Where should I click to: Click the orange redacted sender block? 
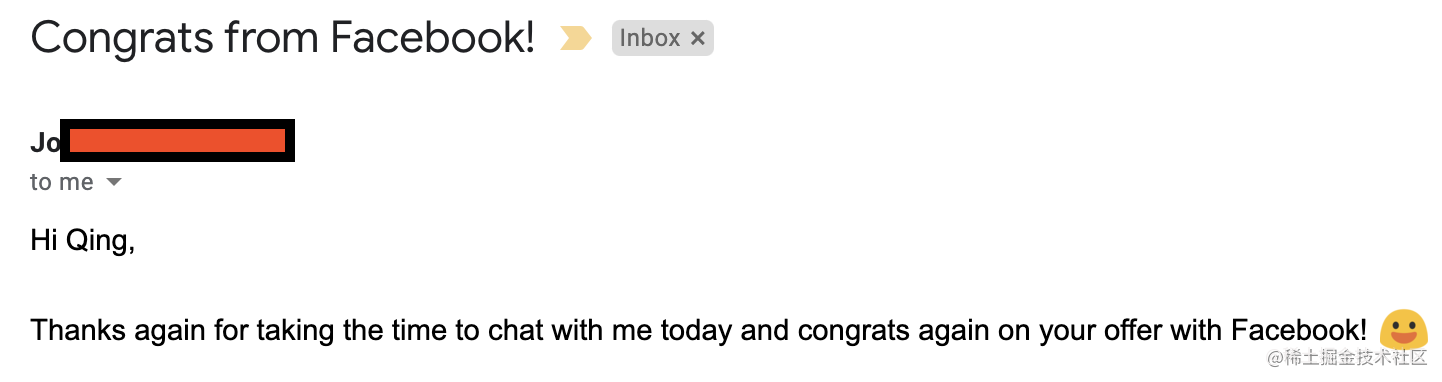pyautogui.click(x=178, y=140)
